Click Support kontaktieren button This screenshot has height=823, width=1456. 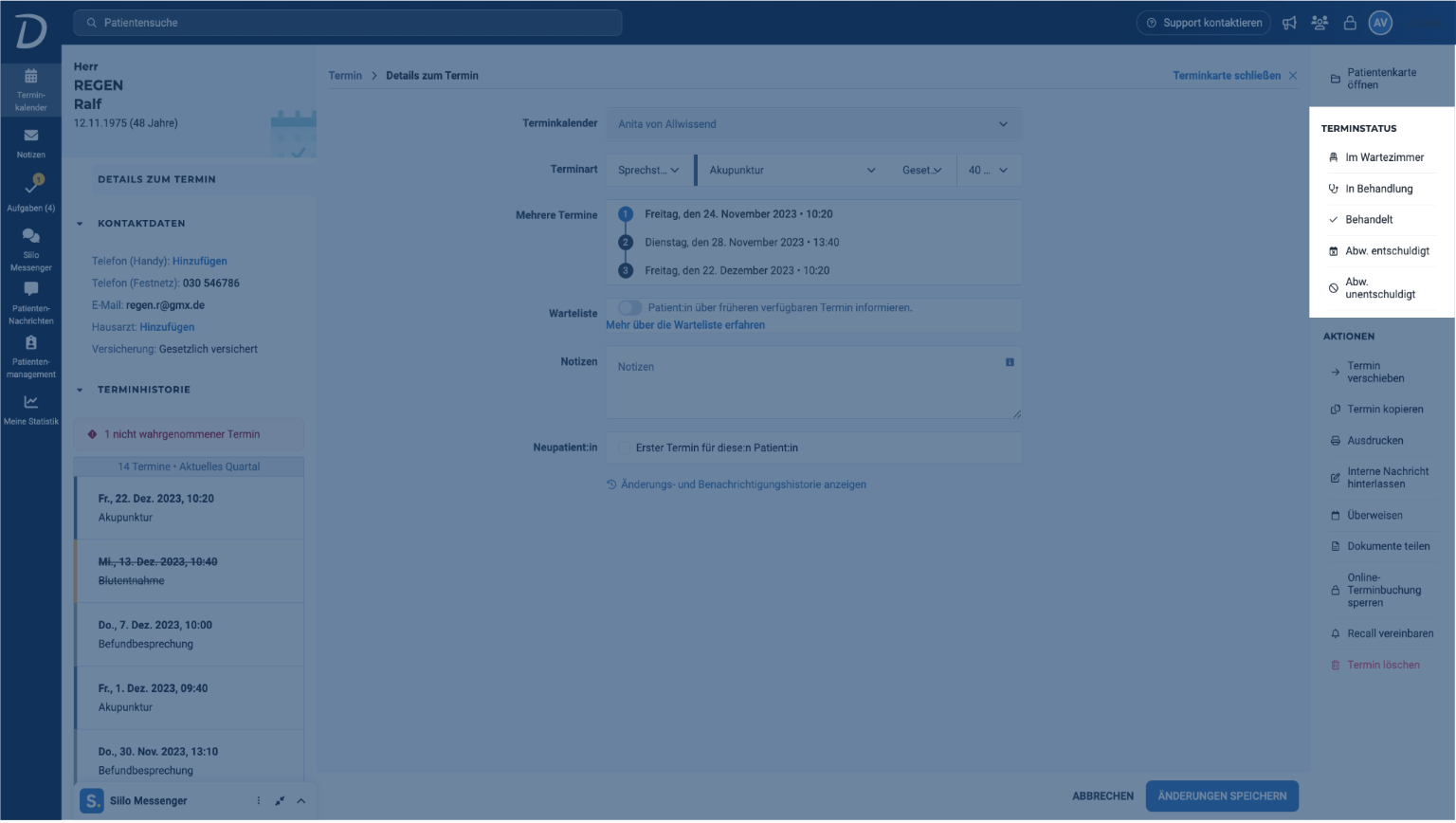[x=1204, y=23]
